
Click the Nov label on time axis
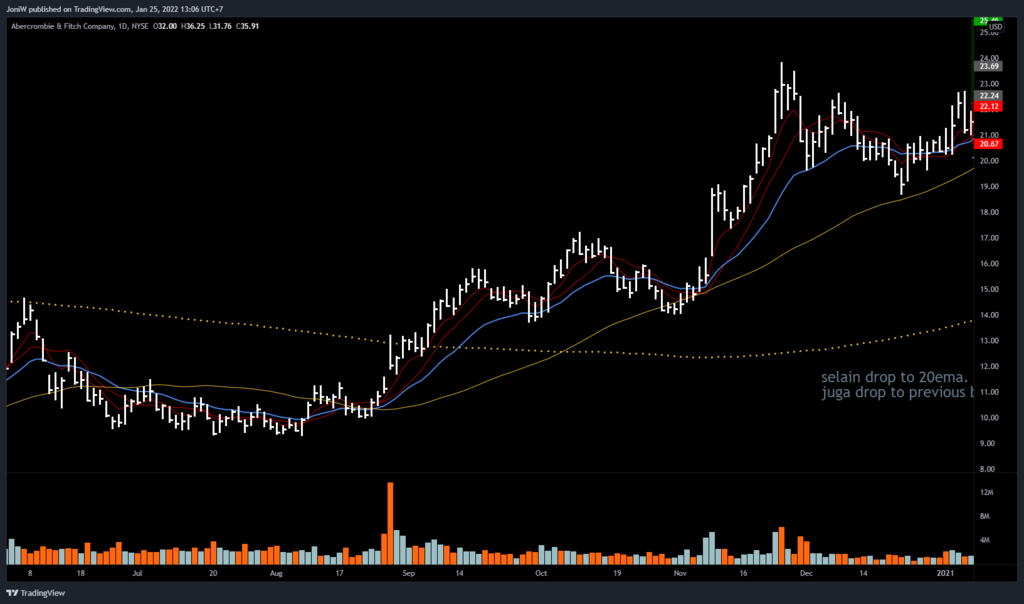coord(680,575)
